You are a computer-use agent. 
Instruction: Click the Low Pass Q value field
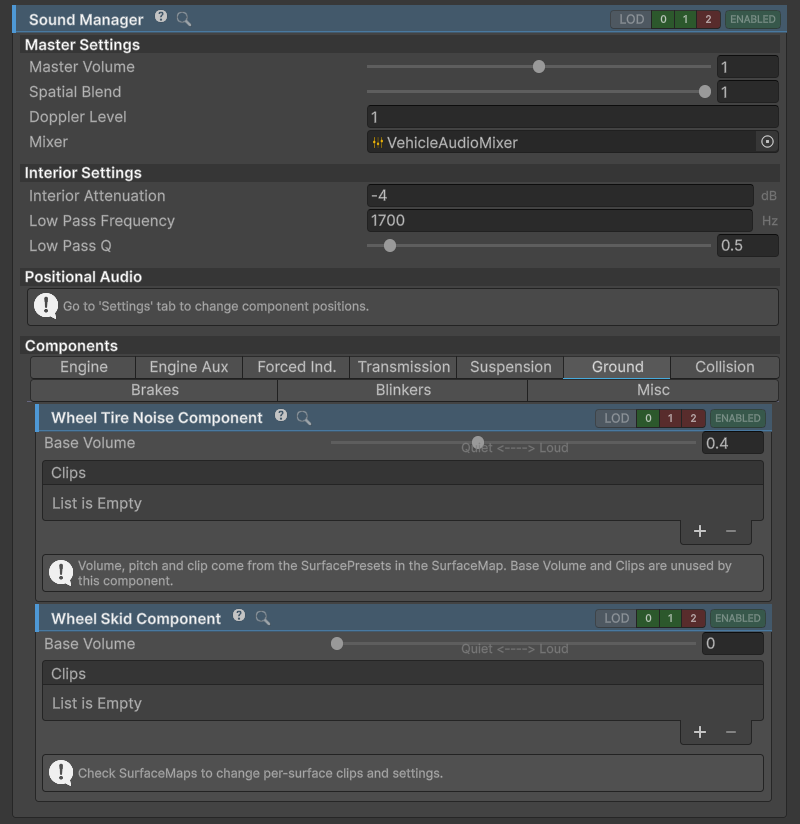tap(747, 245)
